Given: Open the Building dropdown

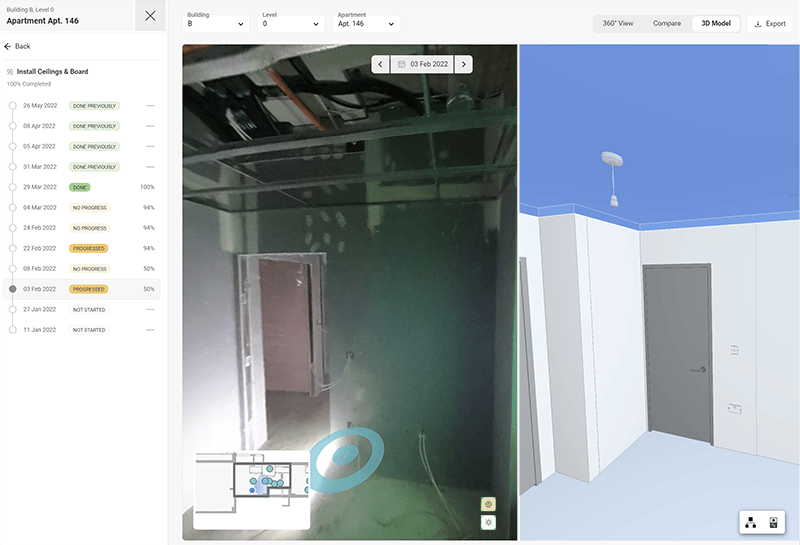Looking at the screenshot, I should (x=216, y=23).
